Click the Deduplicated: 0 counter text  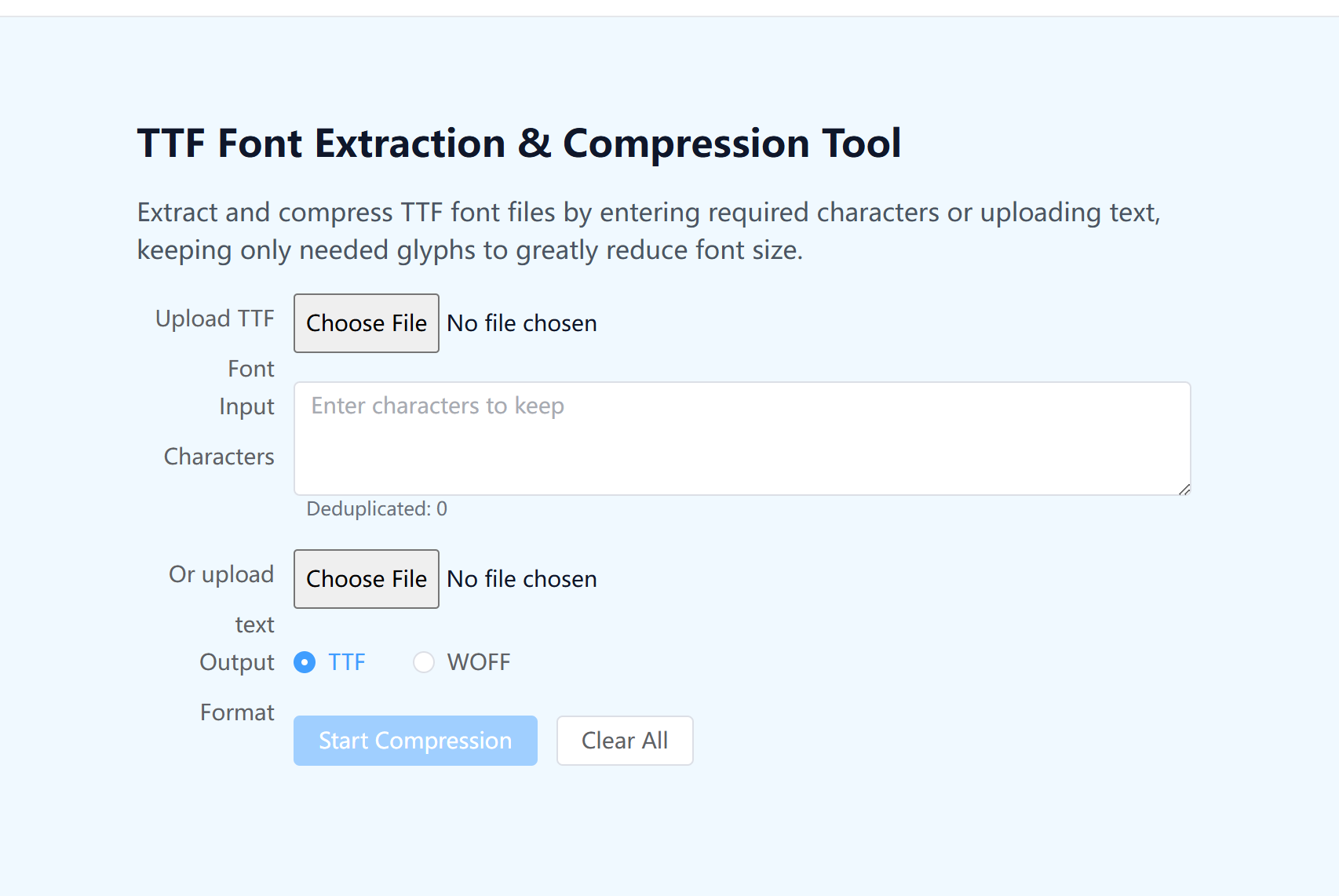coord(377,508)
